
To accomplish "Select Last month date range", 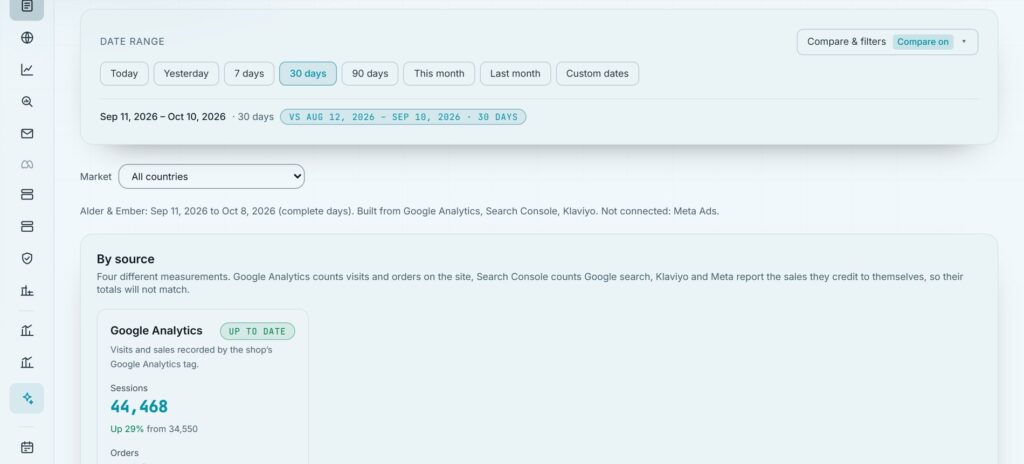I will pyautogui.click(x=515, y=74).
